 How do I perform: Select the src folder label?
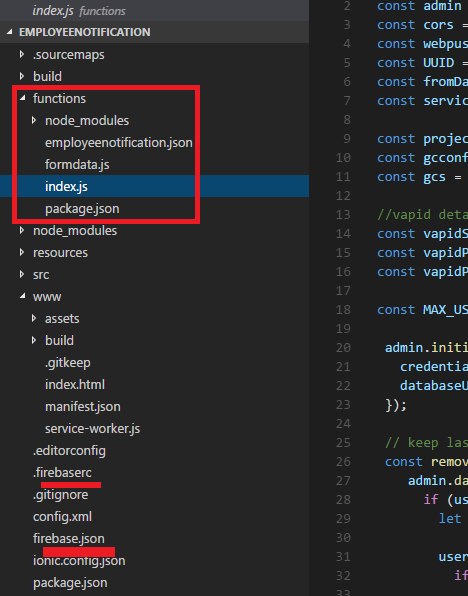(x=41, y=275)
